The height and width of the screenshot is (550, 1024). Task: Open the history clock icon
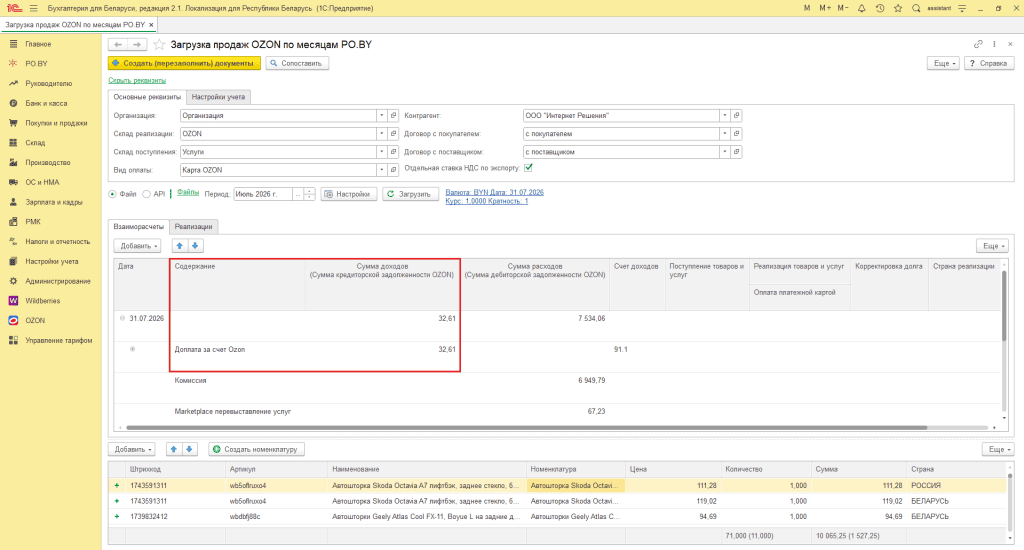click(x=880, y=8)
